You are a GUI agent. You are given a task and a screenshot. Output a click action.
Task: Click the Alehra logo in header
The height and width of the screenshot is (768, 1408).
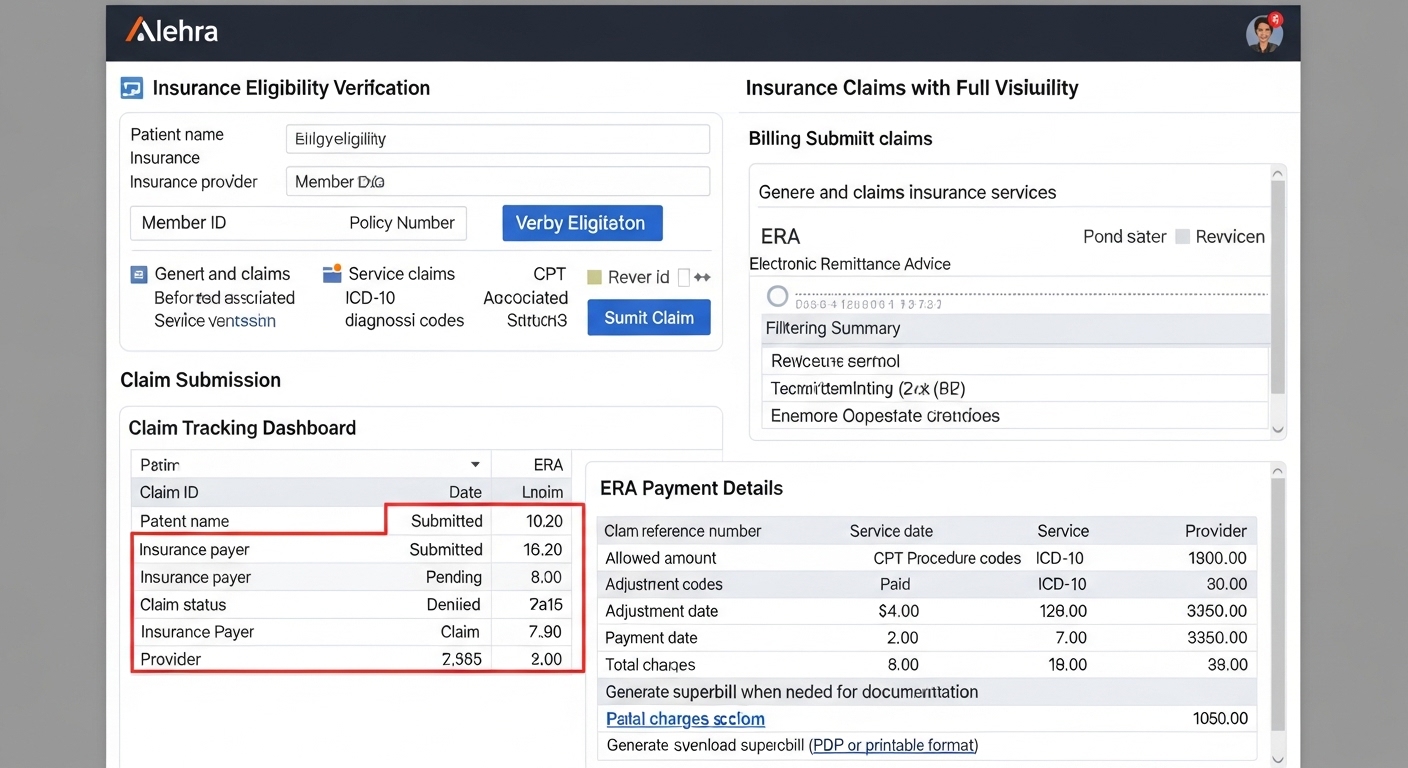point(171,31)
